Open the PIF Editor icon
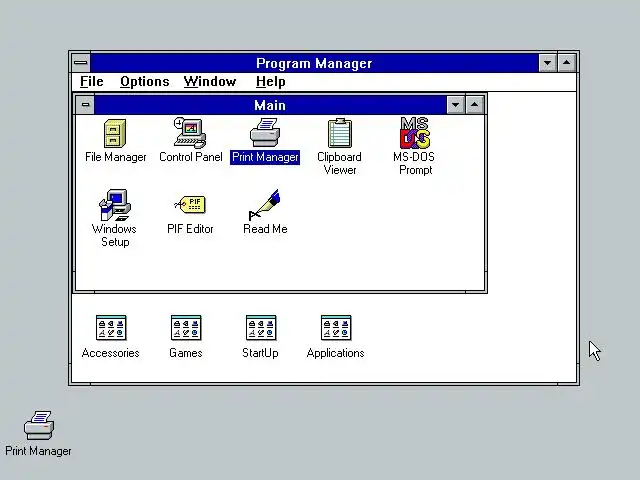This screenshot has width=640, height=480. pos(190,204)
